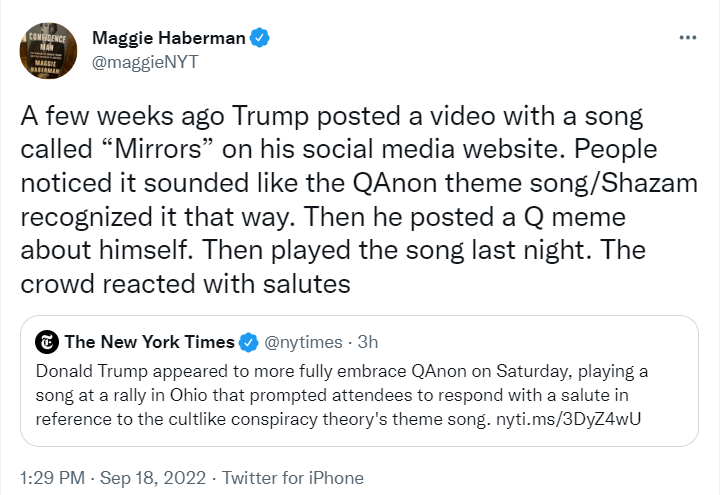The height and width of the screenshot is (495, 724).
Task: Click the Twitter for iPhone source label
Action: 293,478
